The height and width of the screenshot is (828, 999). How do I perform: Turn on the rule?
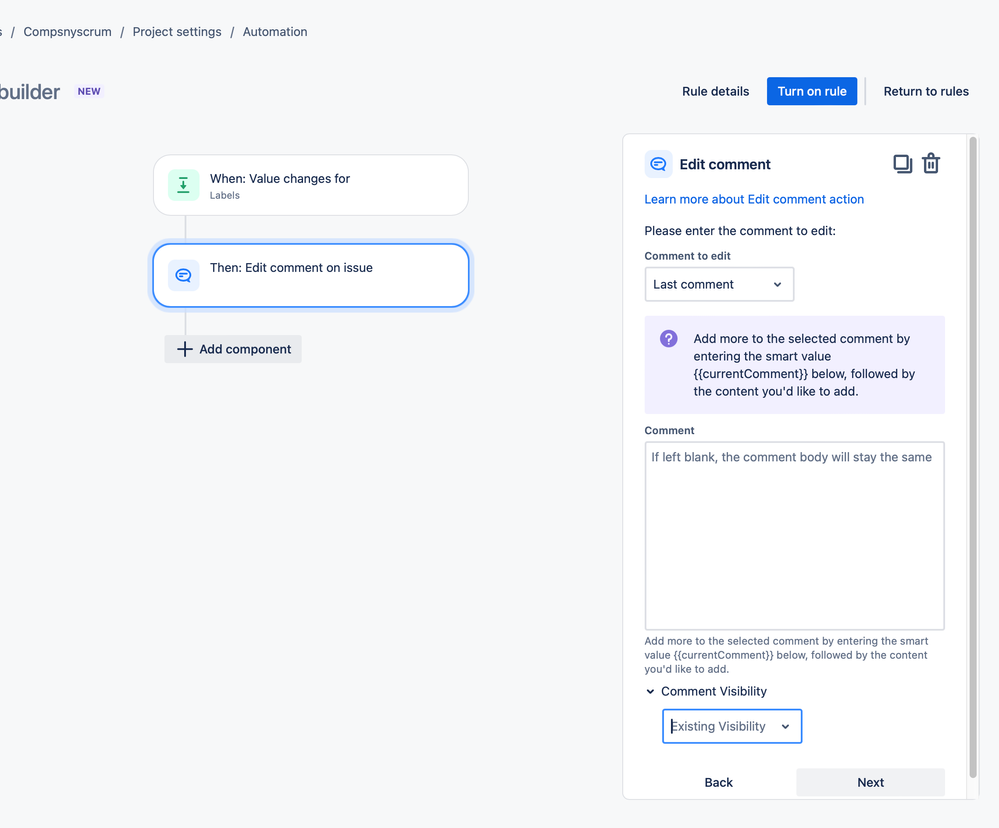click(812, 91)
